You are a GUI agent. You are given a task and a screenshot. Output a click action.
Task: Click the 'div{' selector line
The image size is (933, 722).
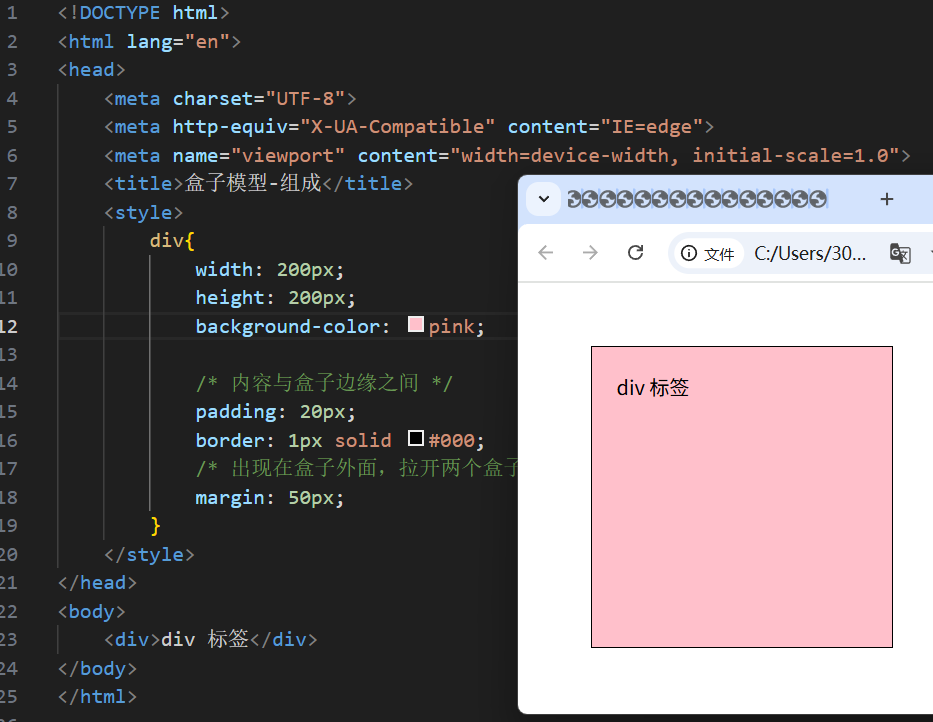172,240
